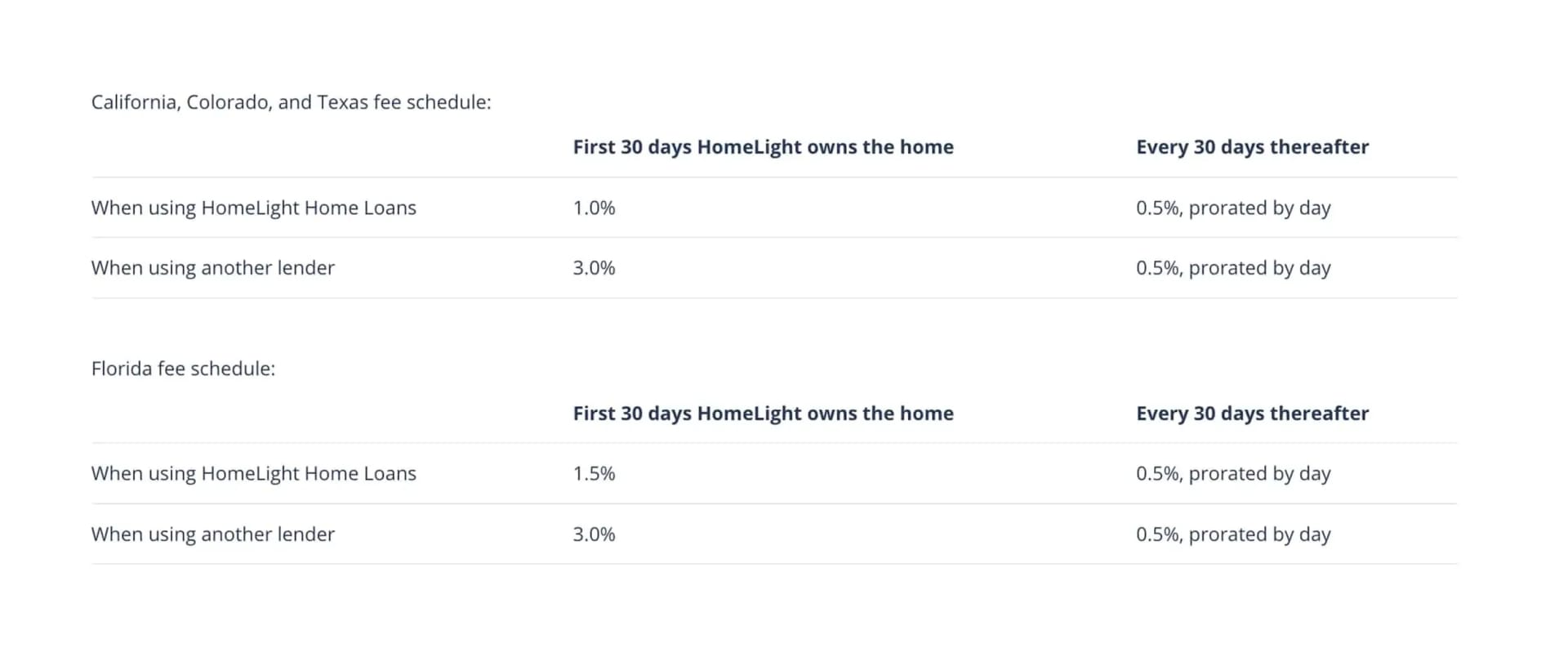The width and height of the screenshot is (1568, 653).
Task: Select the first table's 'First 30 days HomeLight owns the home' header
Action: [x=763, y=147]
